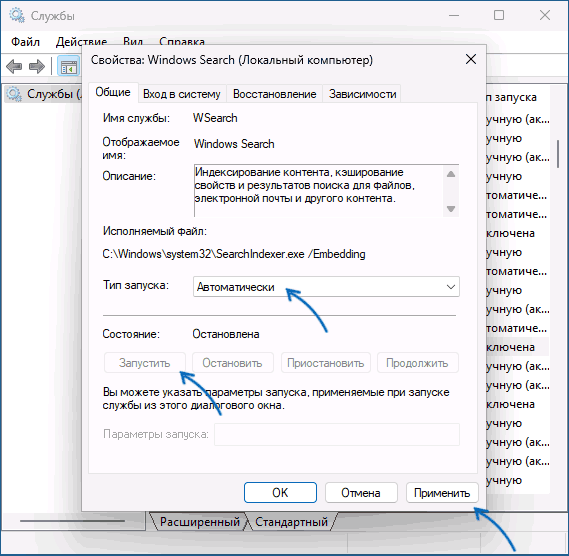
Task: Open the Действие menu
Action: (81, 42)
